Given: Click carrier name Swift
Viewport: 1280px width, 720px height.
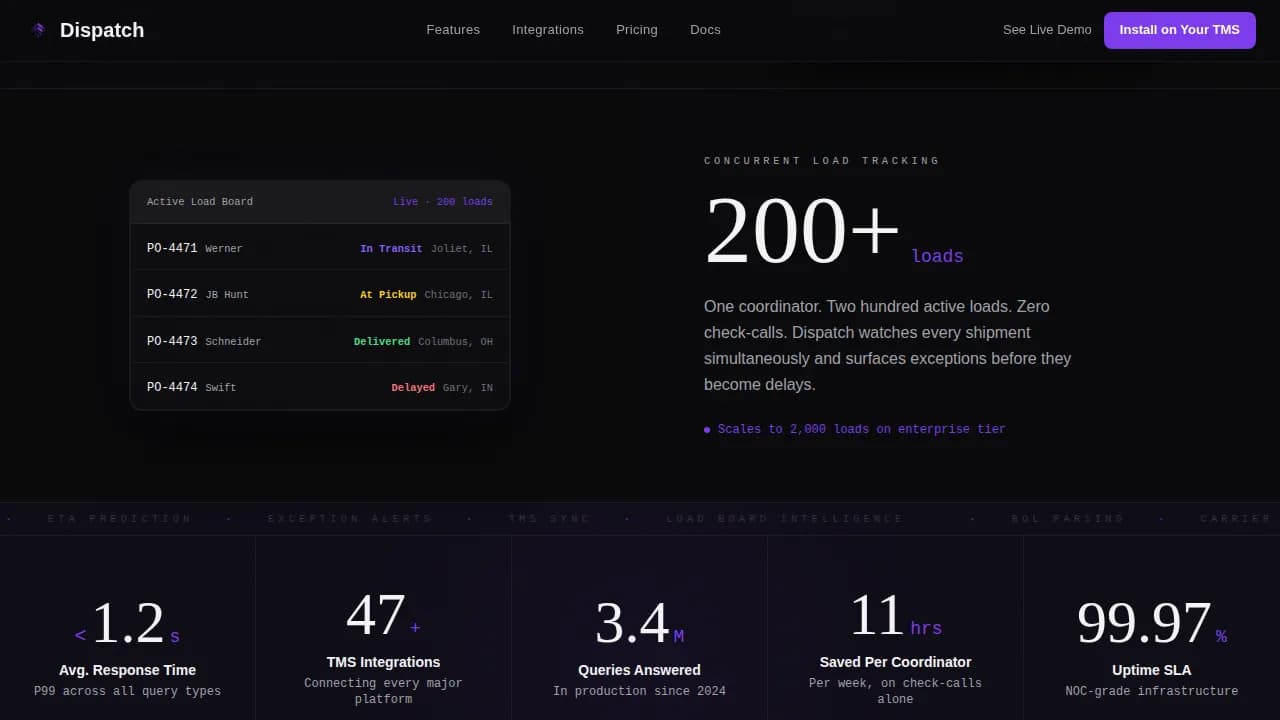Looking at the screenshot, I should click(221, 388).
